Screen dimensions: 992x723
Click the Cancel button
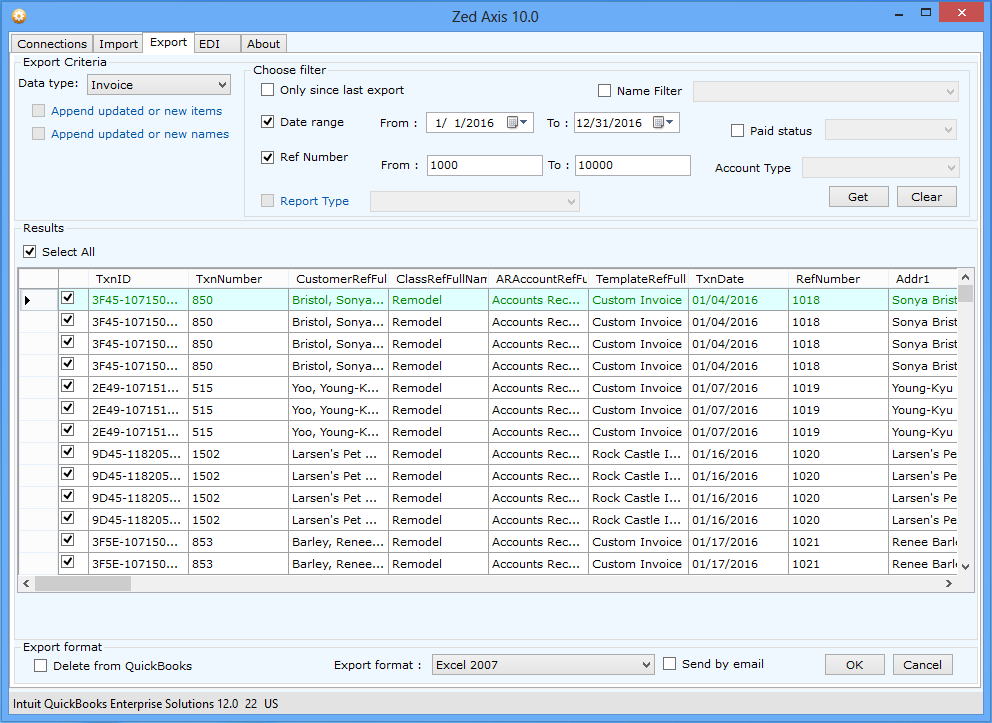[922, 665]
